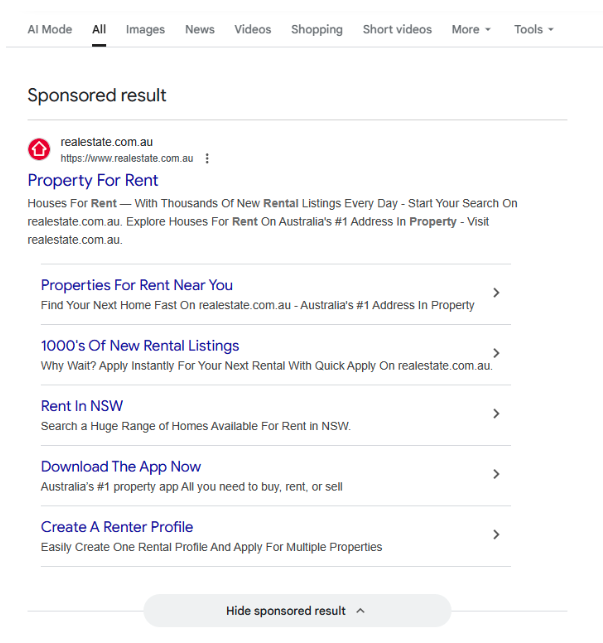Open Properties For Rent Near You link
This screenshot has width=603, height=643.
click(x=137, y=285)
